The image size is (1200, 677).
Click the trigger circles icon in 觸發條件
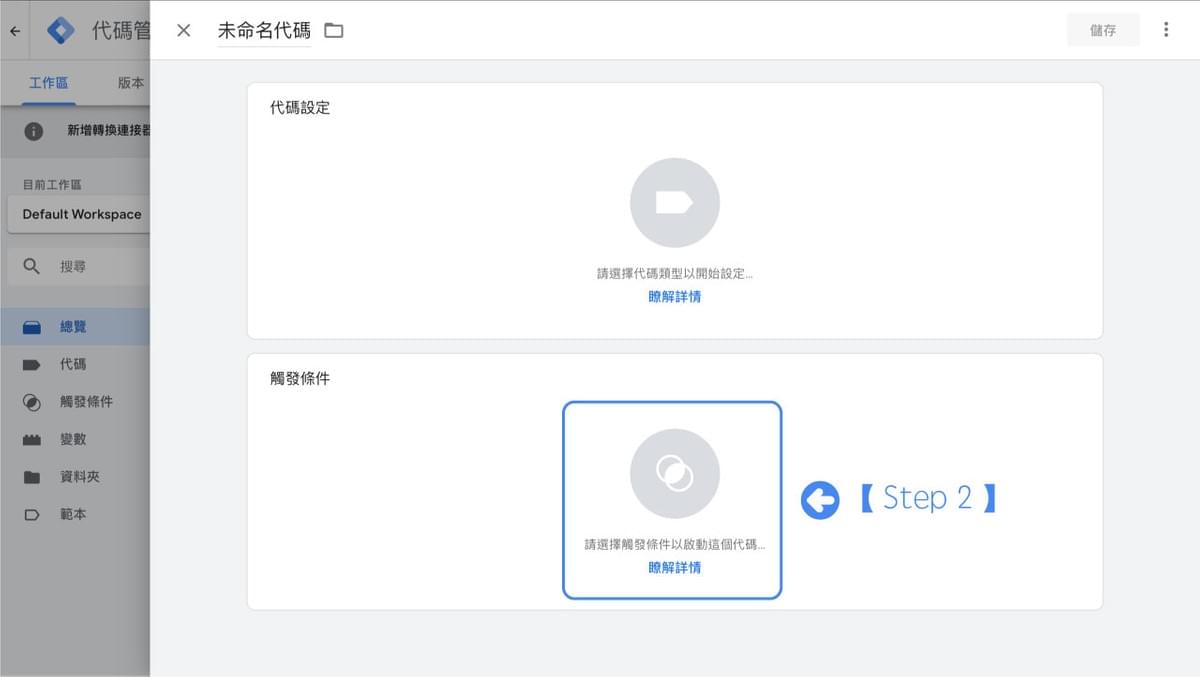pos(675,473)
